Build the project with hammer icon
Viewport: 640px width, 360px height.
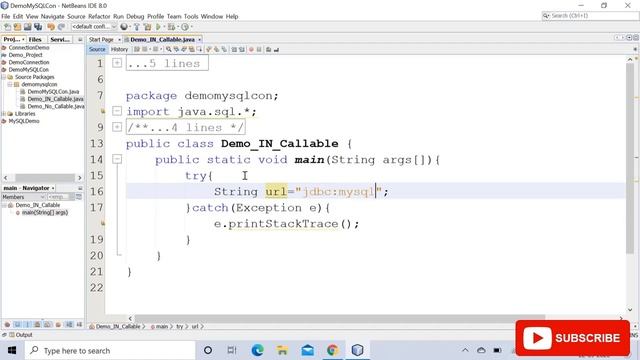(137, 27)
